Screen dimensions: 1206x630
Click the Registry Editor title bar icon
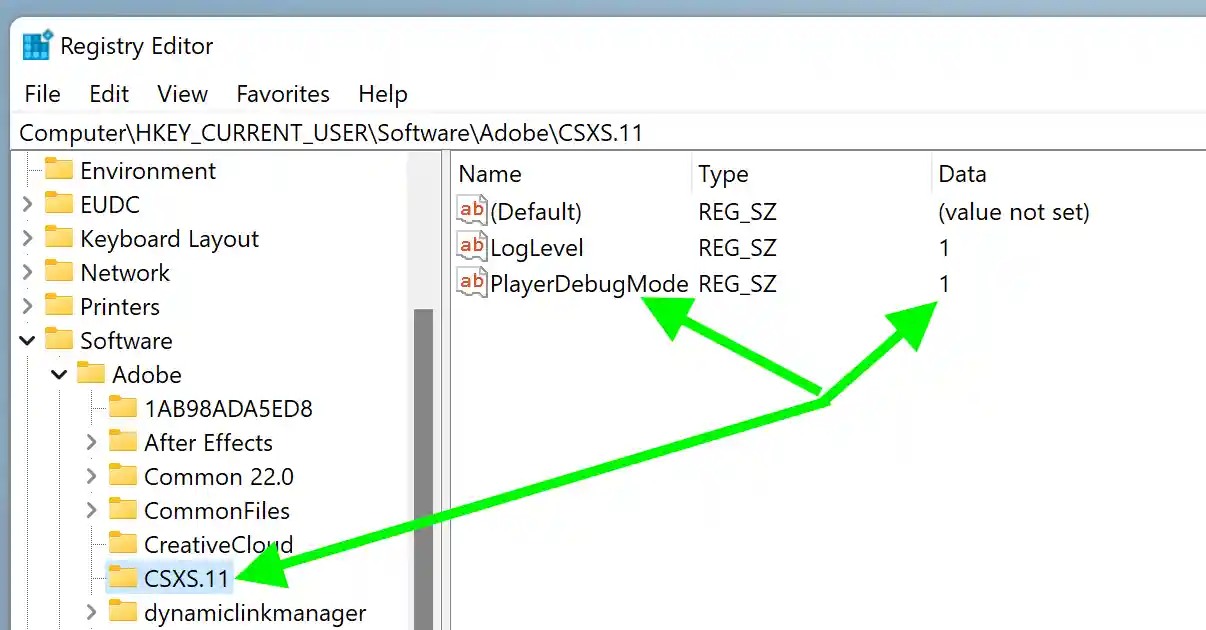(36, 44)
